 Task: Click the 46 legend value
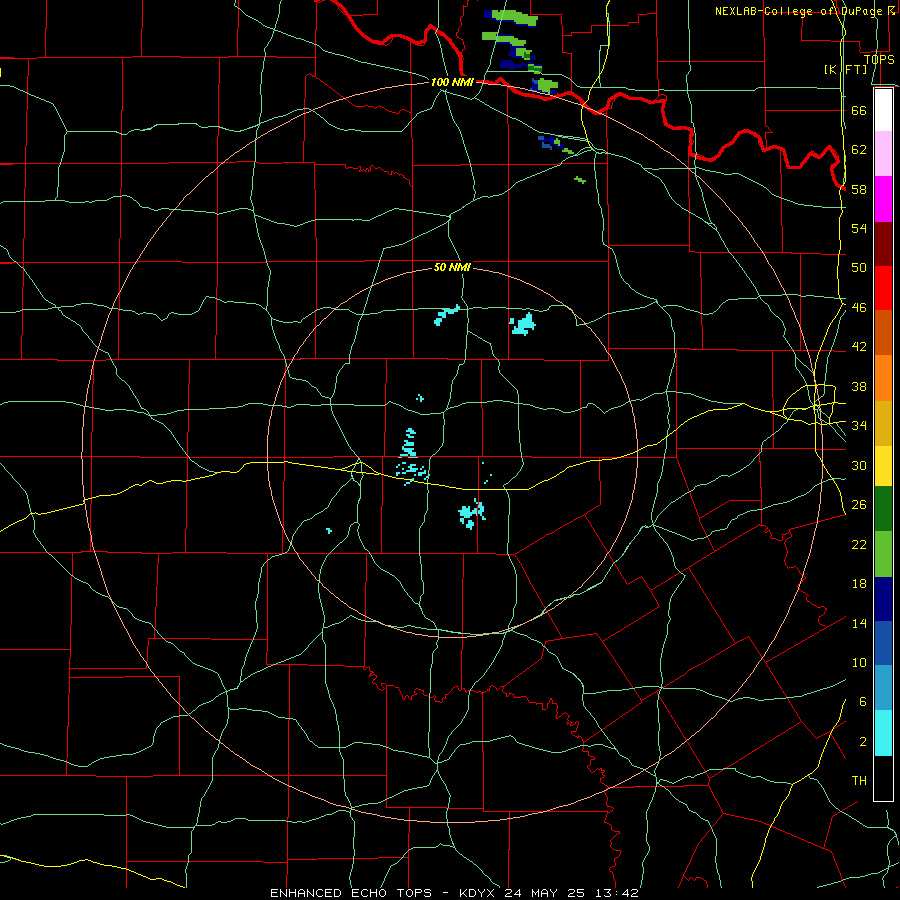click(x=859, y=308)
